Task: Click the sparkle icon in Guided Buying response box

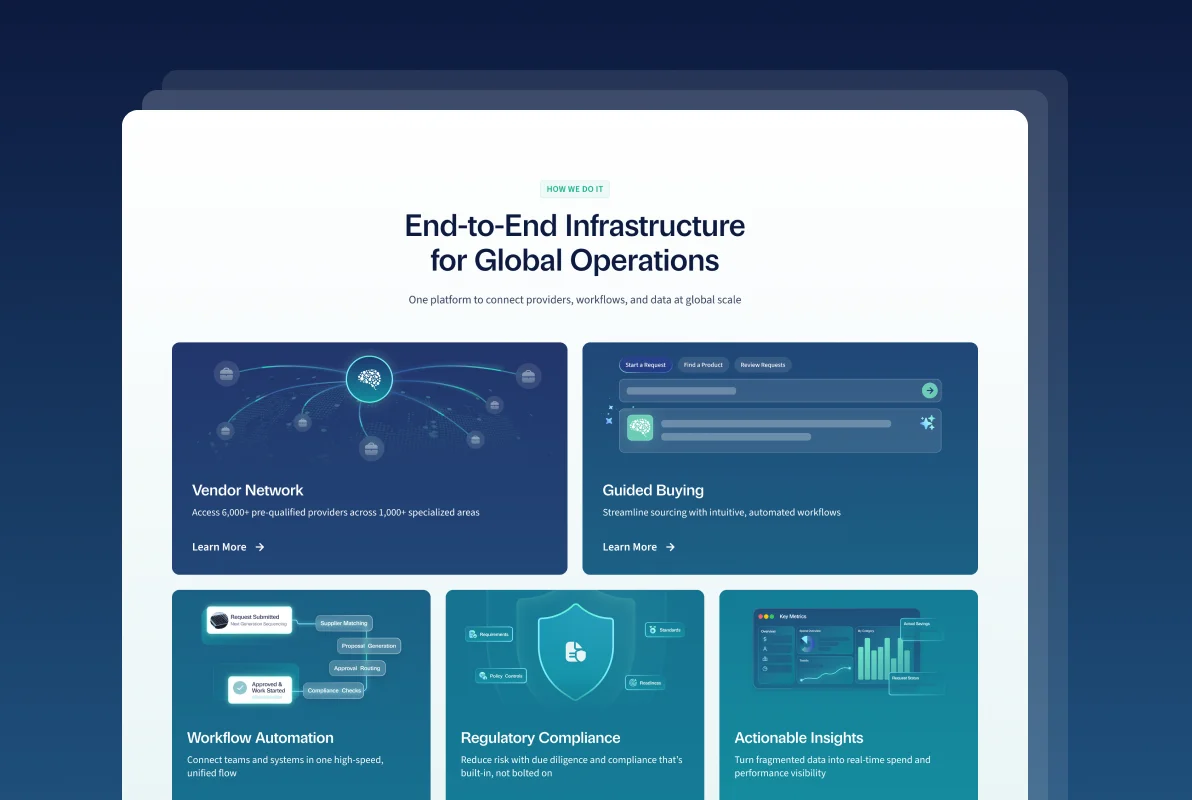Action: 927,423
